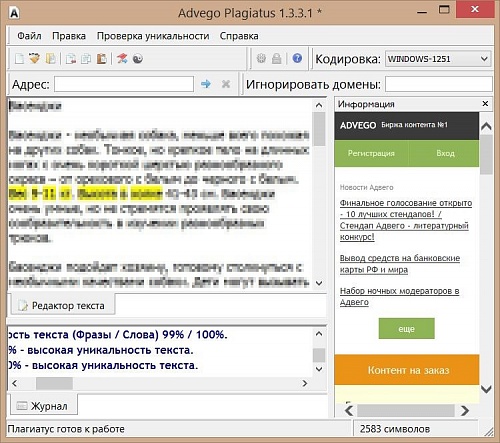Screen dimensions: 500x443
Task: Click the Игнорировать домены input field
Action: (439, 84)
